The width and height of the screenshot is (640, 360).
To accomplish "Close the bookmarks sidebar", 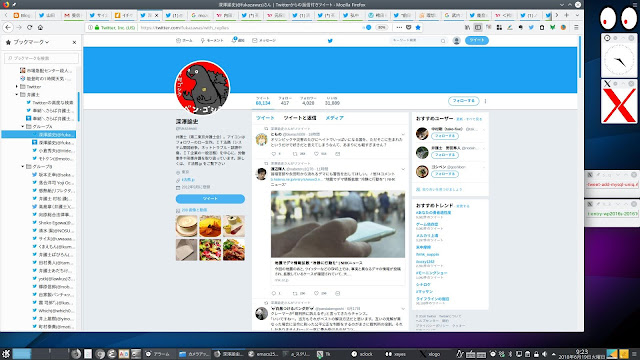I will tap(74, 42).
